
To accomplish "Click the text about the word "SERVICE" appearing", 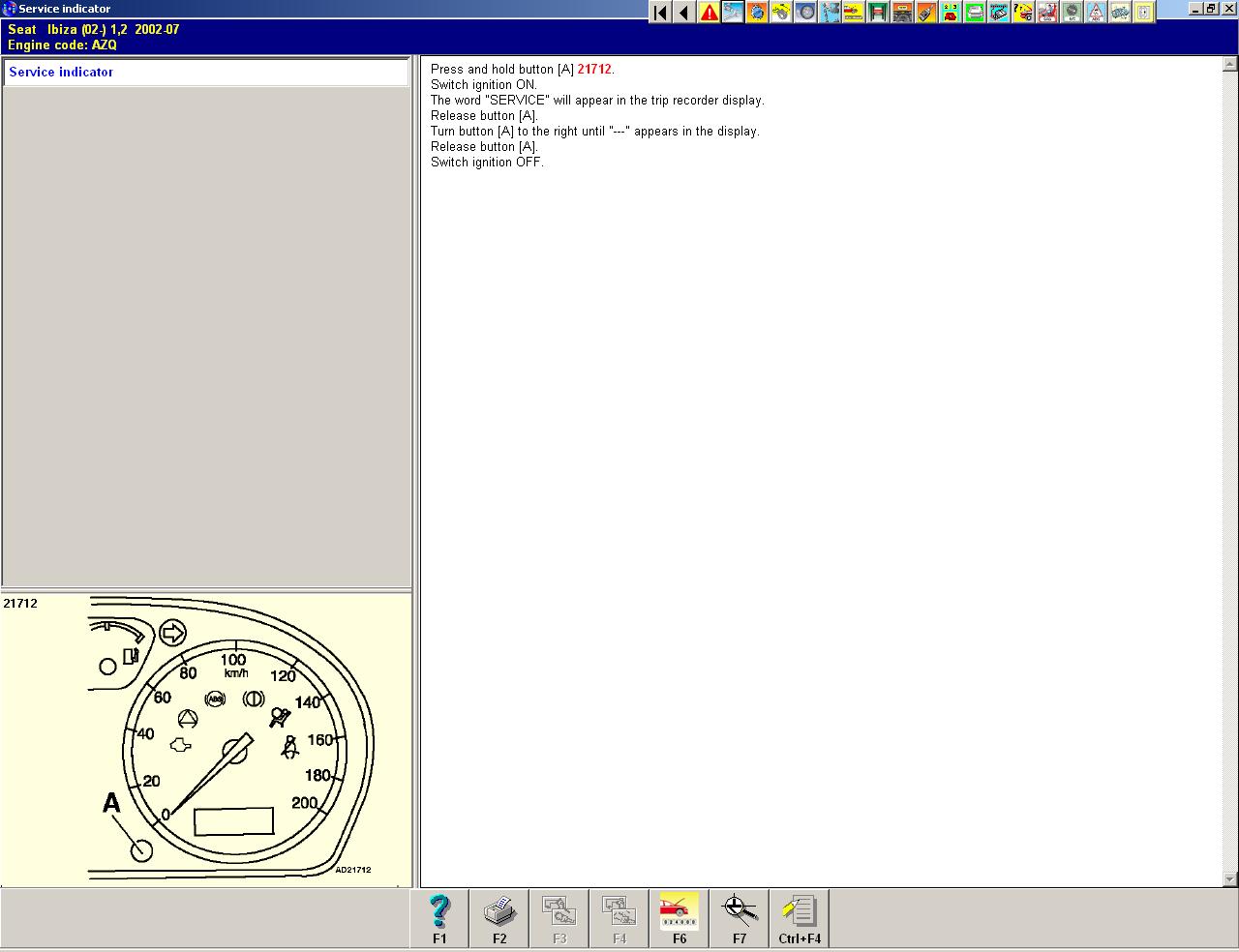I will click(597, 101).
